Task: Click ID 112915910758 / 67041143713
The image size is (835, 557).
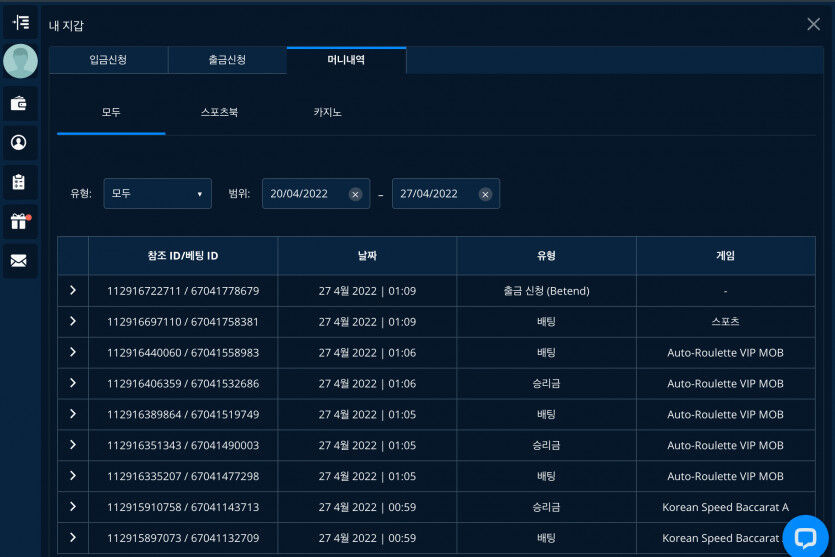Action: pyautogui.click(x=183, y=507)
